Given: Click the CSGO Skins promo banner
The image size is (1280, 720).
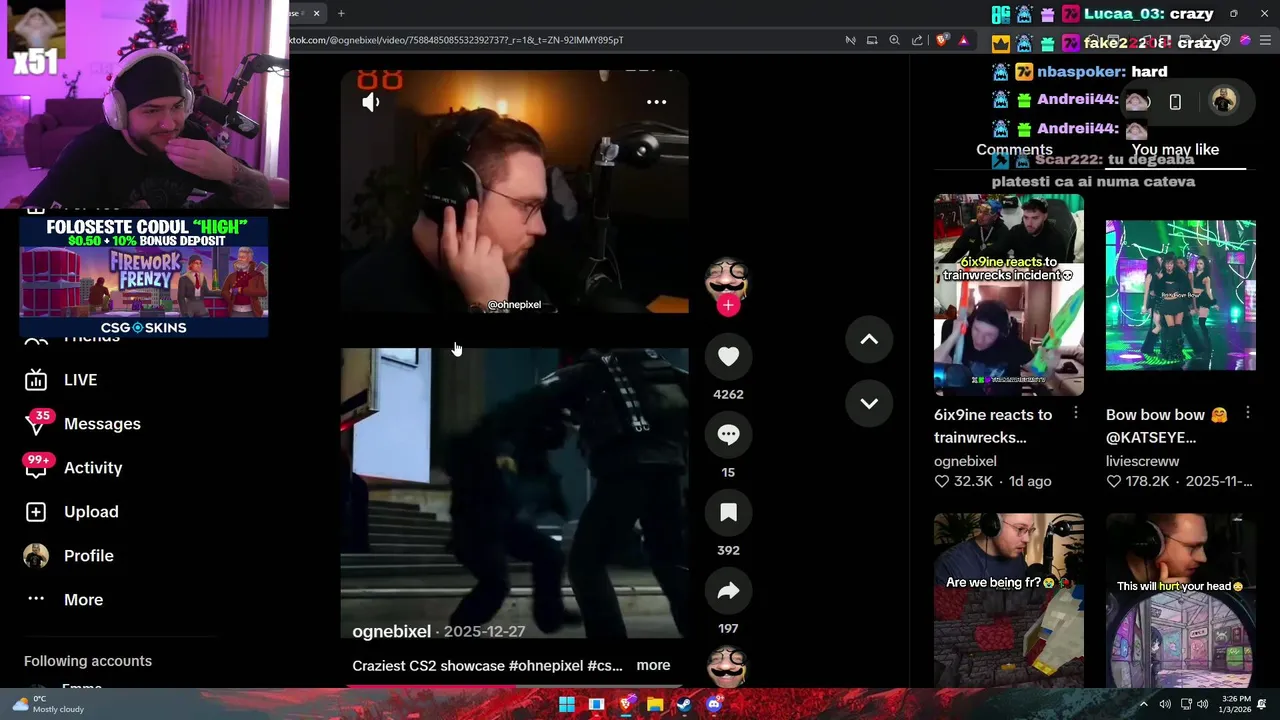Looking at the screenshot, I should [144, 277].
